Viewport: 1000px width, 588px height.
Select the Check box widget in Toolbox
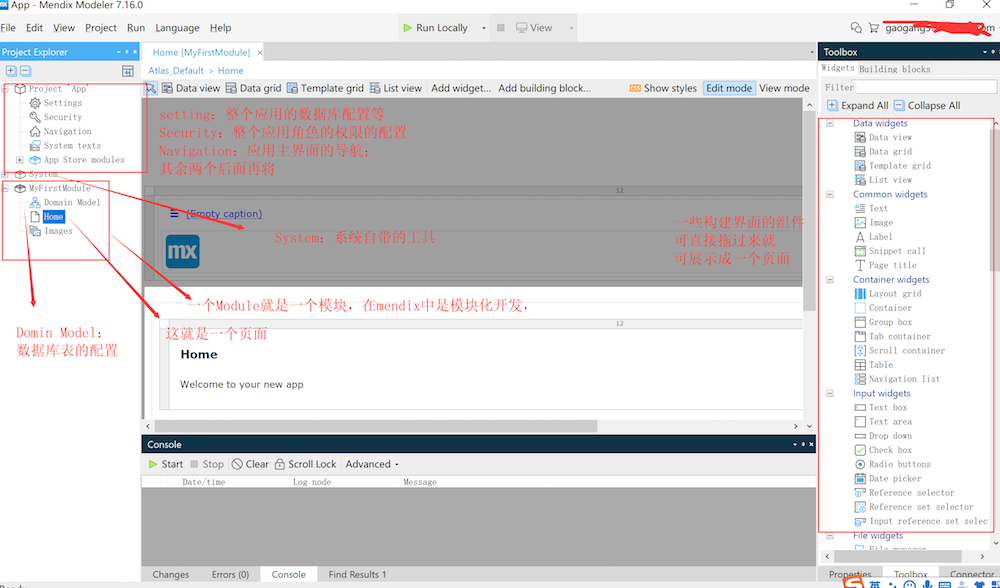click(x=883, y=450)
